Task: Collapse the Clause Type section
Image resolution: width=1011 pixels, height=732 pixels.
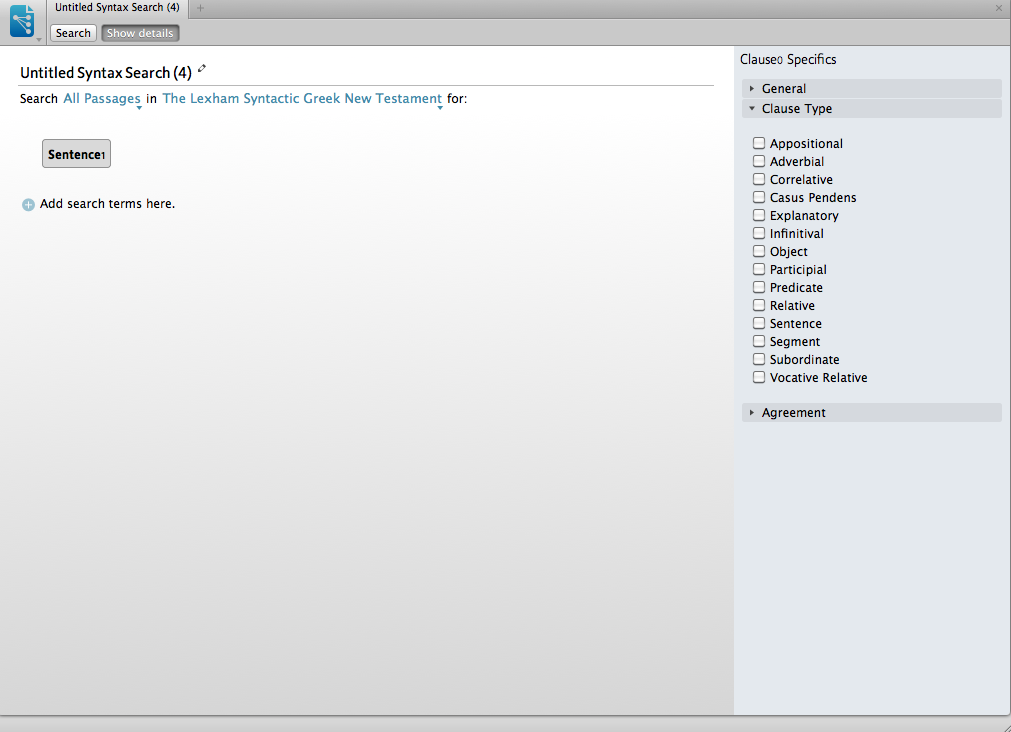Action: tap(872, 108)
